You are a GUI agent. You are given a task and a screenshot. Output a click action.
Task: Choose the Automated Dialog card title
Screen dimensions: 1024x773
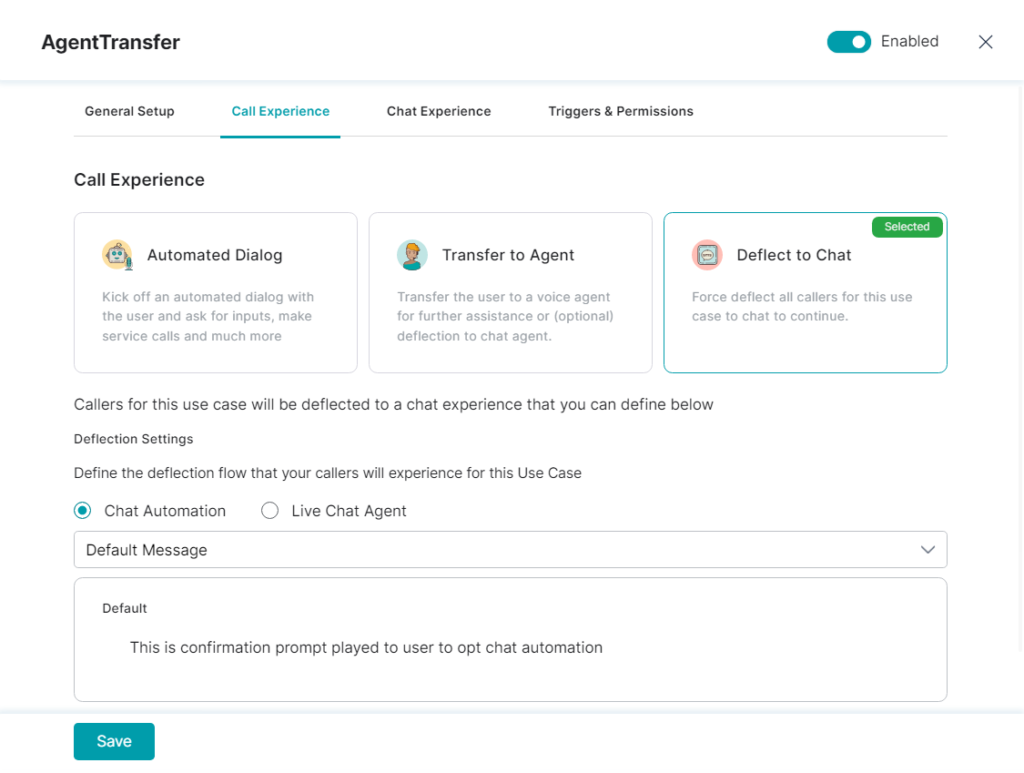pyautogui.click(x=214, y=255)
